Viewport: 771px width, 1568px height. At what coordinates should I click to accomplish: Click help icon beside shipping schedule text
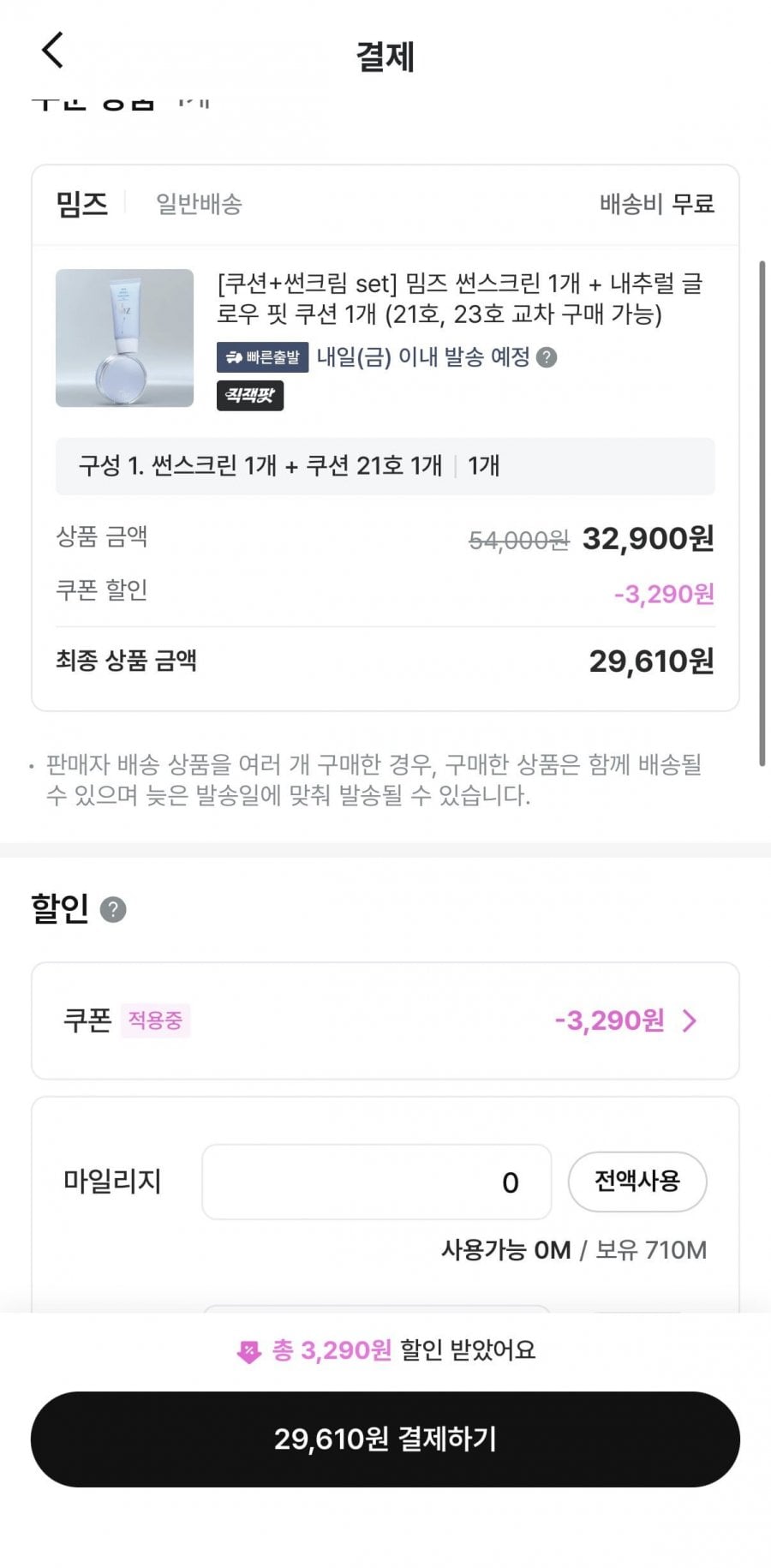pyautogui.click(x=547, y=358)
